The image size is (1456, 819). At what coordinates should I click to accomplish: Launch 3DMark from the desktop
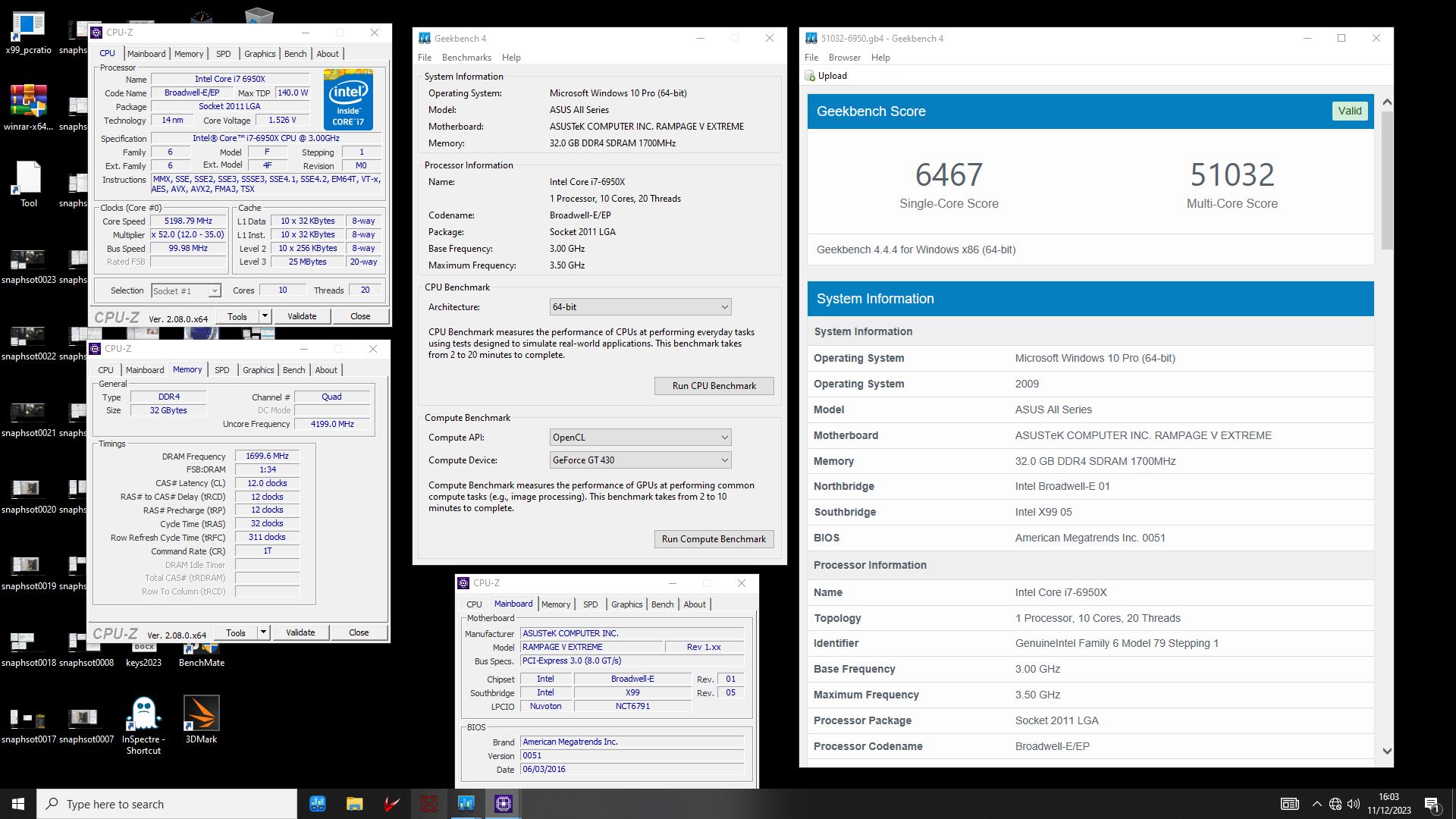tap(201, 720)
